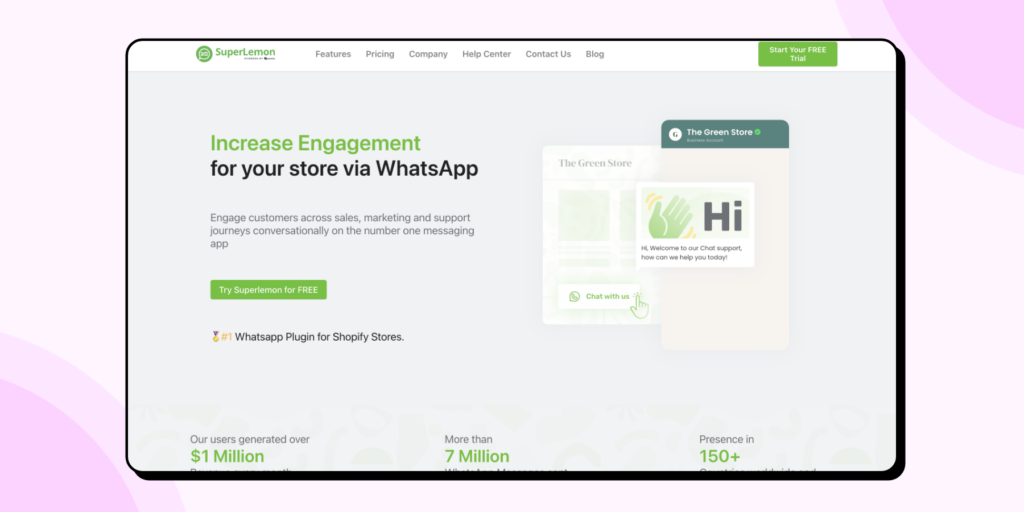Click the 'Engage customers across sales' paragraph
Screen dimensions: 1024x512
(x=342, y=231)
